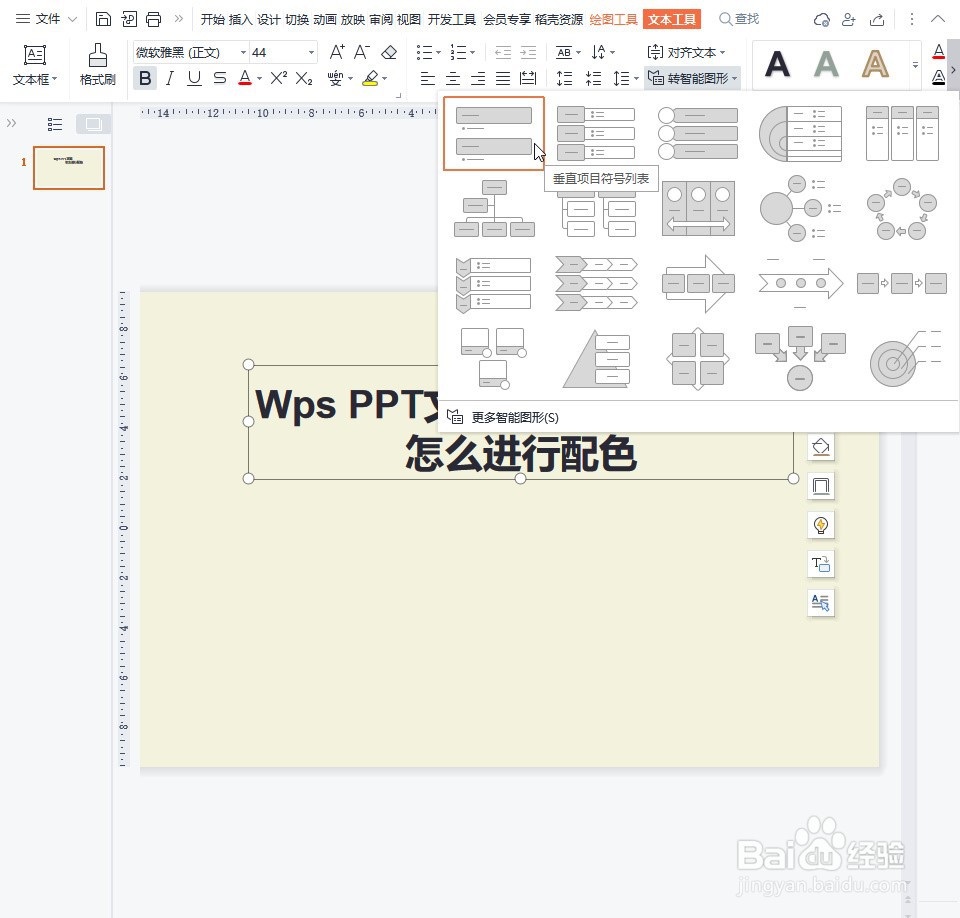Click the Text Box (文本框) icon

(x=35, y=64)
